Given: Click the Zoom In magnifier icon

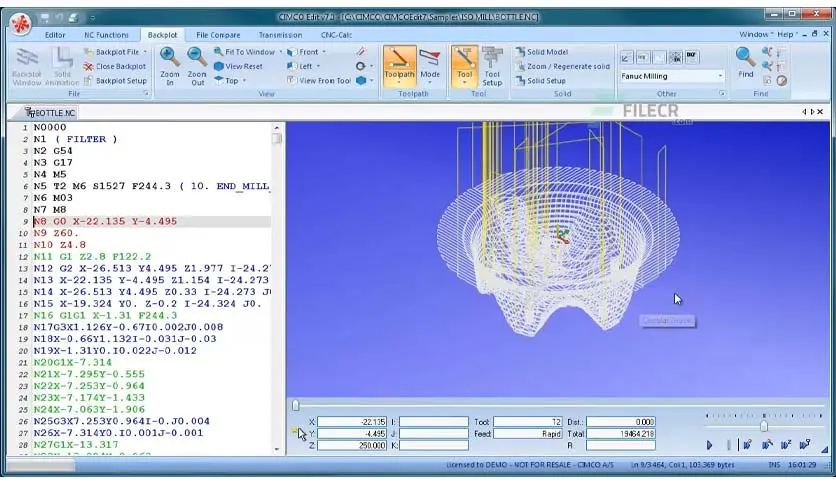Looking at the screenshot, I should coord(169,59).
